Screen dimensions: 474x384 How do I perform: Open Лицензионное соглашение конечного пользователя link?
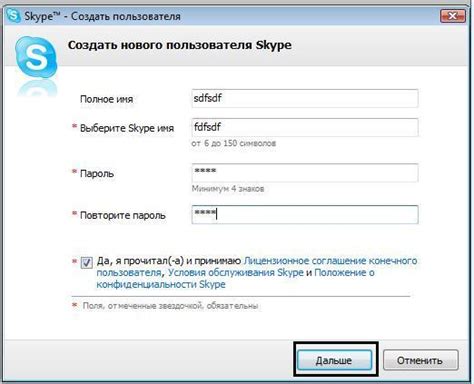click(257, 266)
